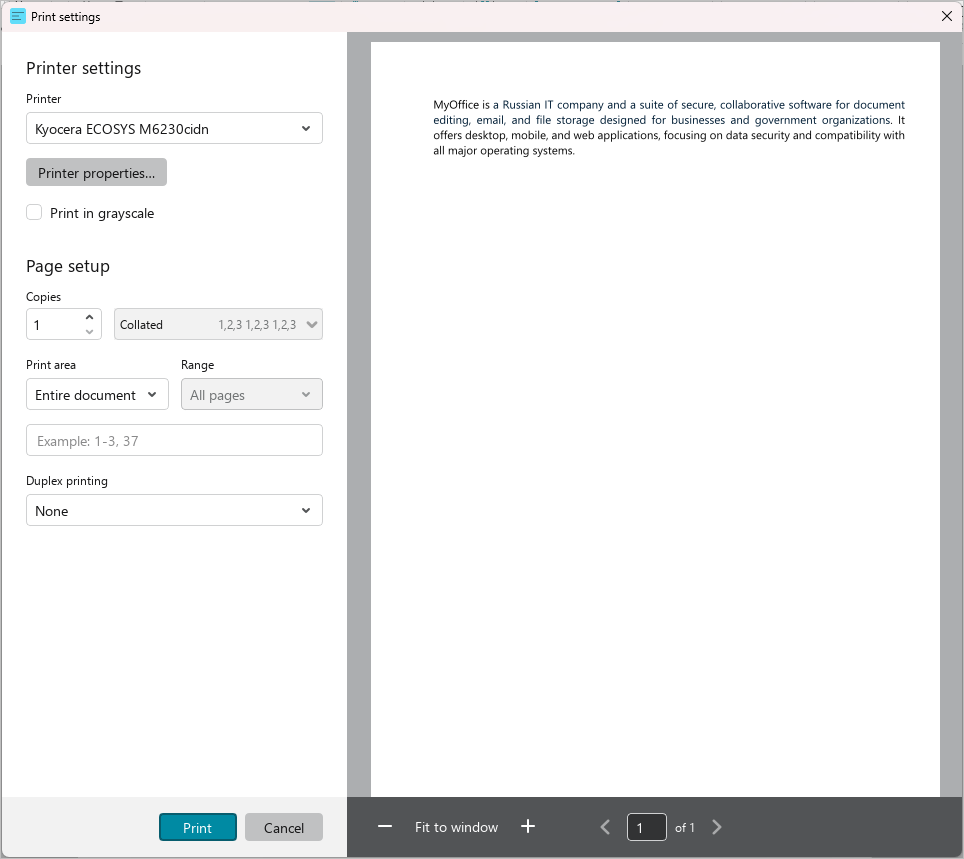The height and width of the screenshot is (859, 964).
Task: Click the 'Printer settings' heading
Action: pyautogui.click(x=84, y=68)
